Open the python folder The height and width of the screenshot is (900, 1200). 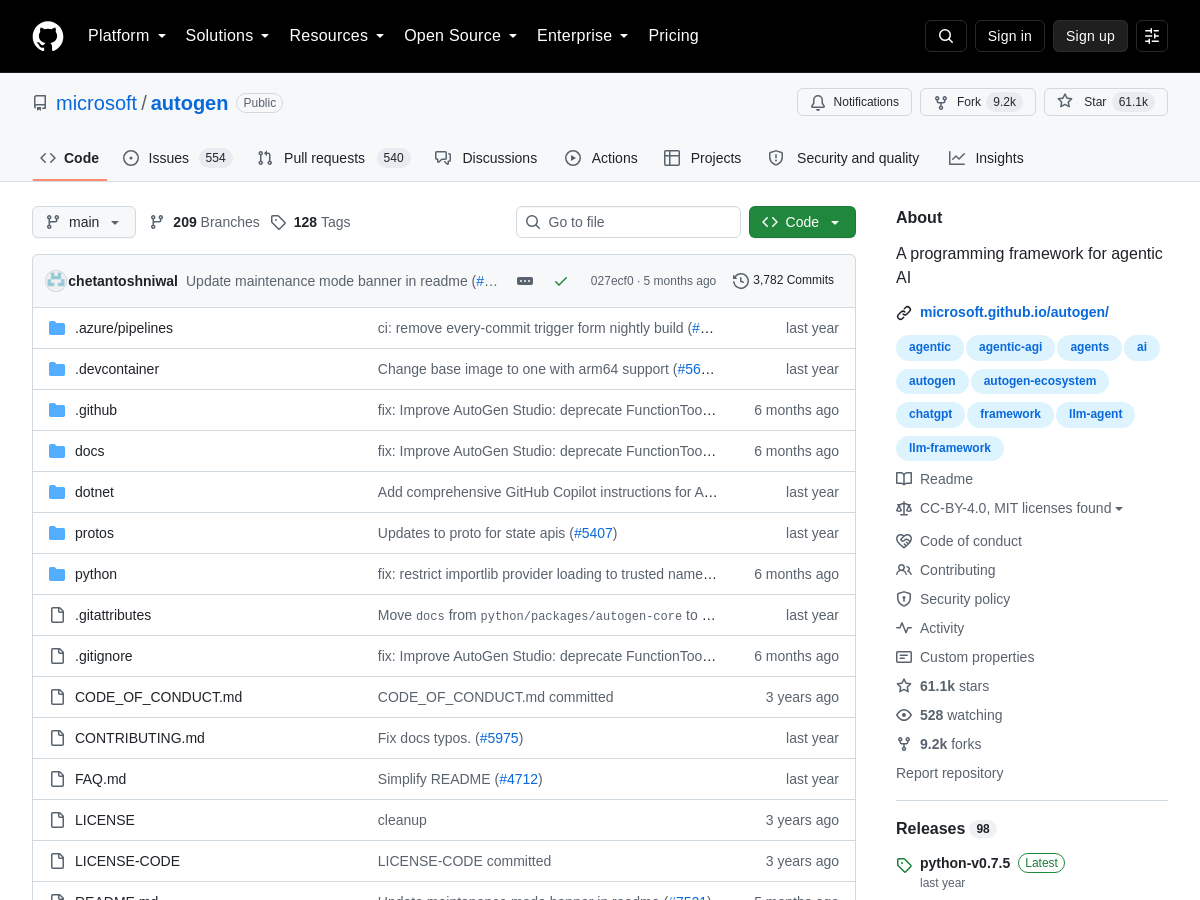pos(96,574)
